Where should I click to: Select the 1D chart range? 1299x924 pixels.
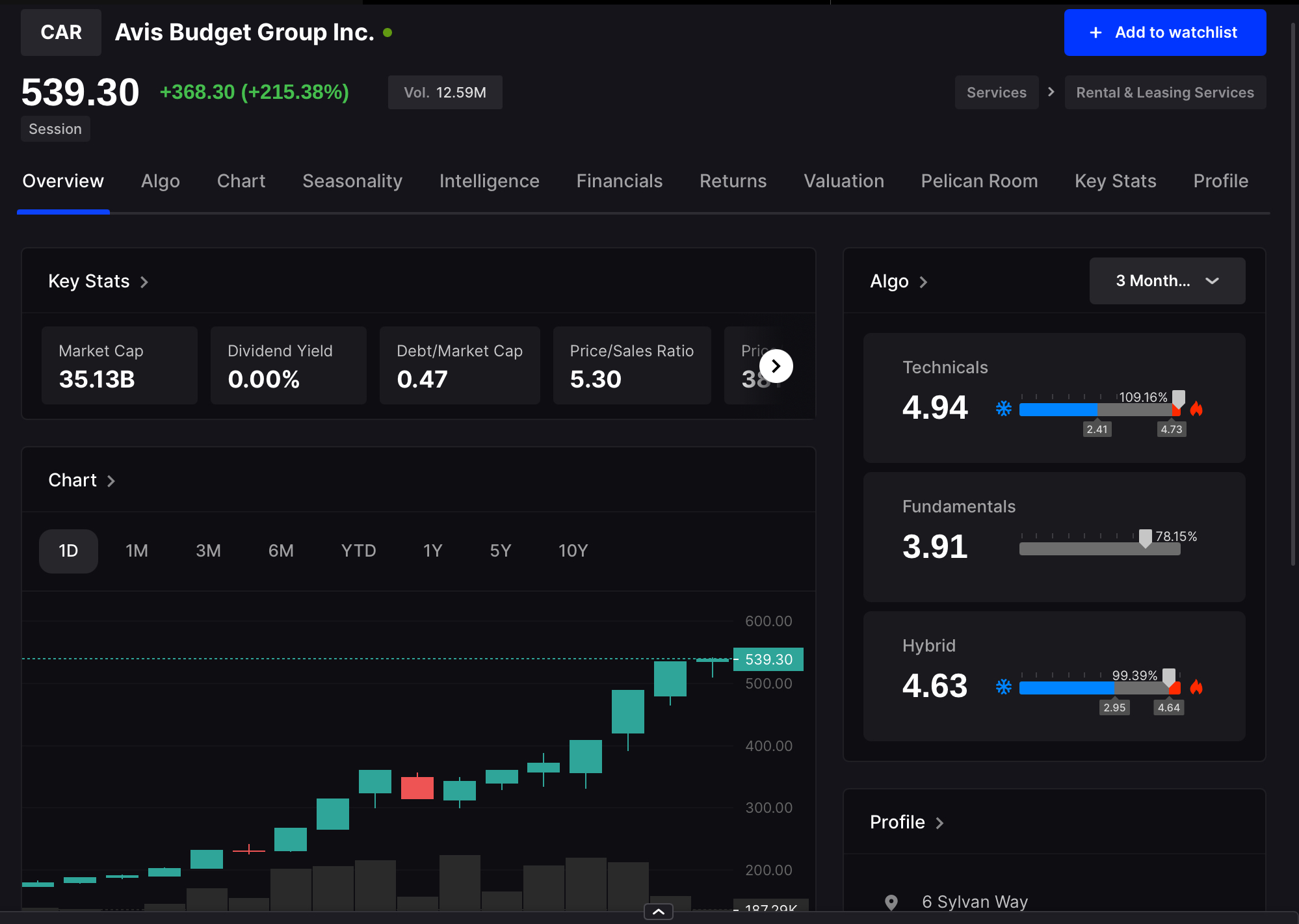(68, 551)
